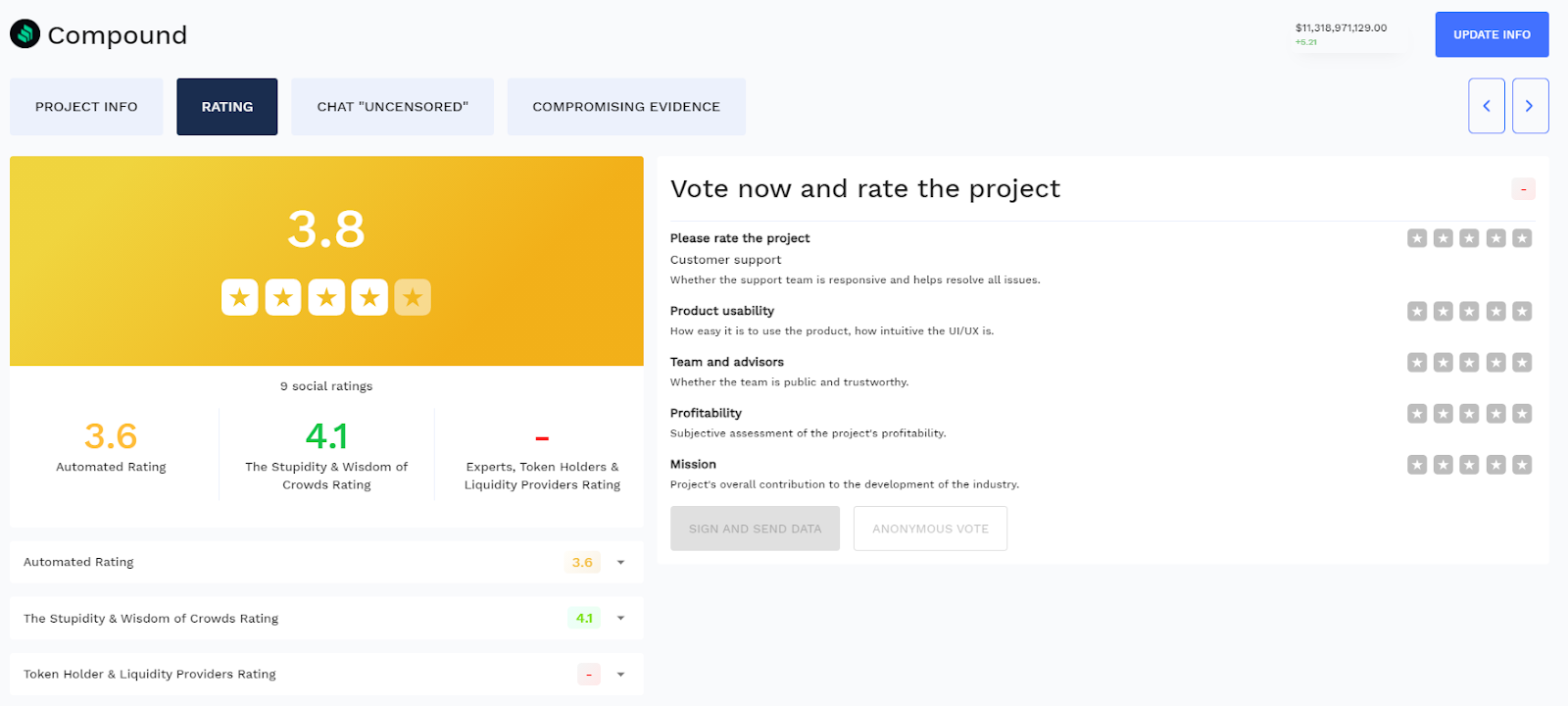Go to next project arrow
Viewport: 1568px width, 706px height.
pyautogui.click(x=1530, y=106)
